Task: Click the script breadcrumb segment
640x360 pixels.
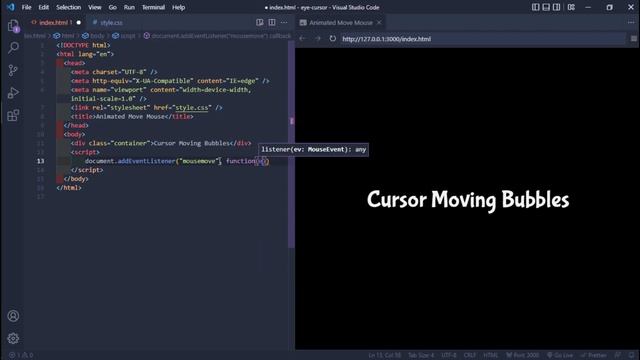Action: pos(124,36)
